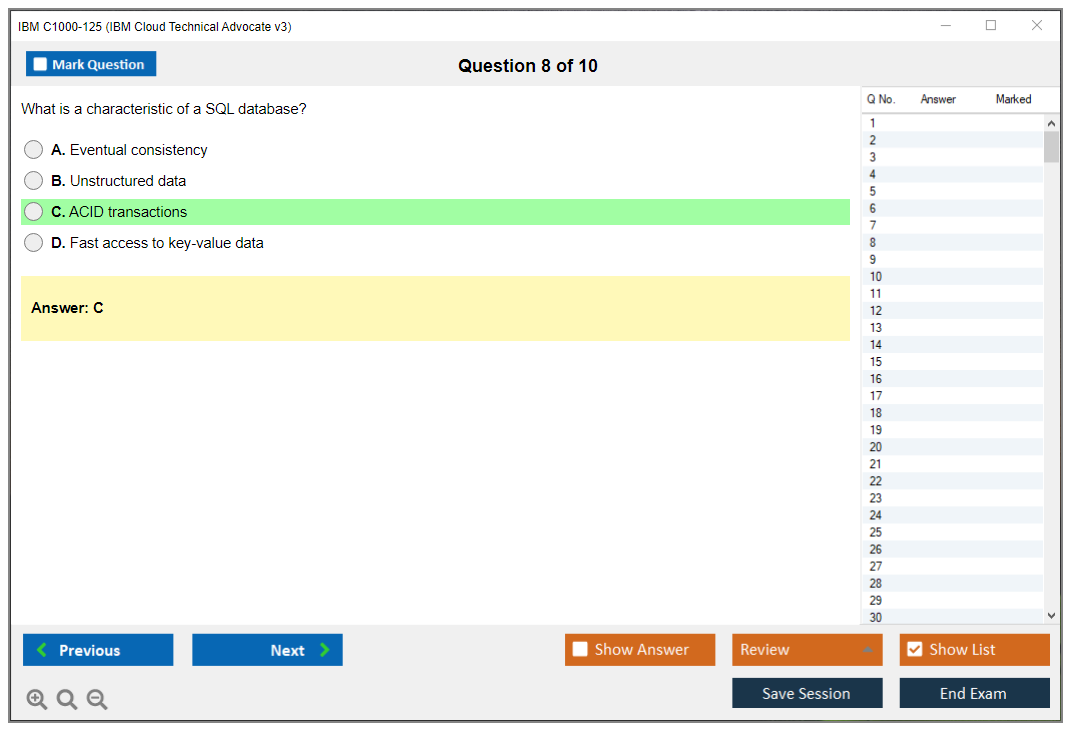1075x735 pixels.
Task: Jump to question 8 in list
Action: click(873, 243)
